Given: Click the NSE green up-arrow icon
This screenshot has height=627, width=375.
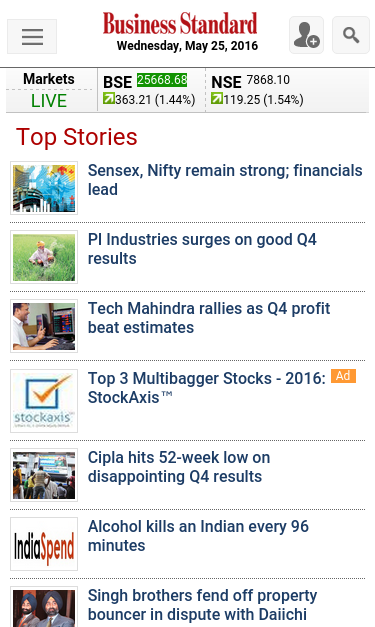Looking at the screenshot, I should coord(217,98).
